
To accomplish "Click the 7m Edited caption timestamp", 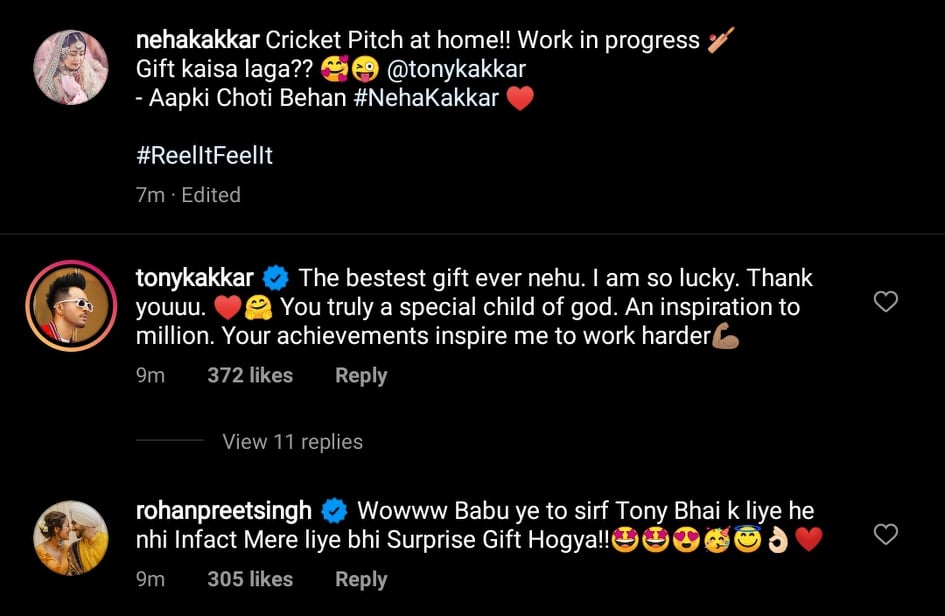I will (x=188, y=195).
